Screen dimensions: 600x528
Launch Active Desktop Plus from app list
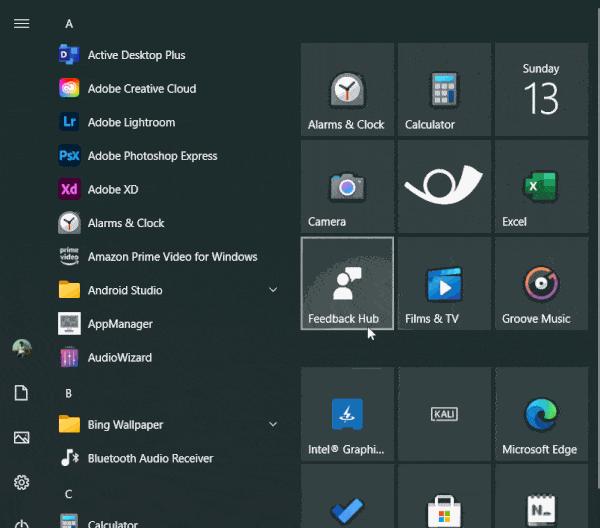pyautogui.click(x=168, y=55)
